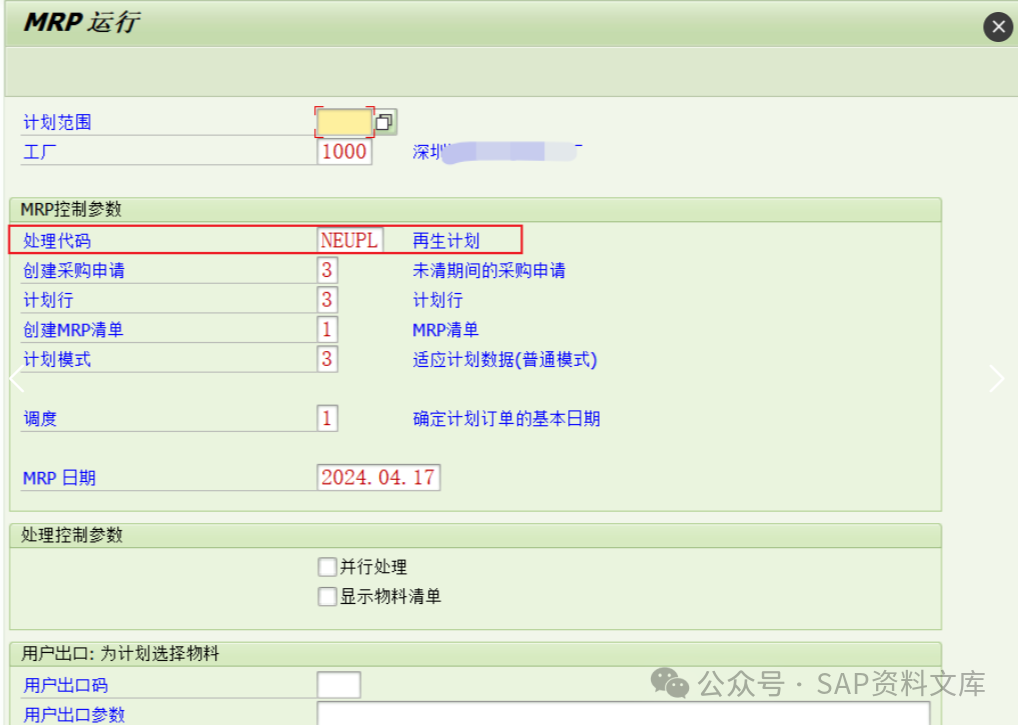This screenshot has width=1018, height=725.
Task: Click the left navigation arrow chevron
Action: click(x=14, y=378)
